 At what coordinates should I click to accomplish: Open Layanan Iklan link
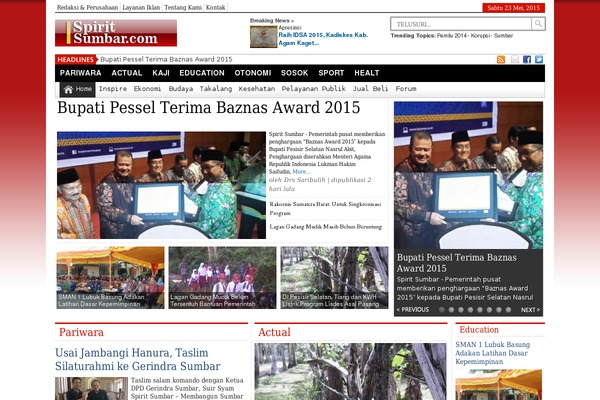141,7
